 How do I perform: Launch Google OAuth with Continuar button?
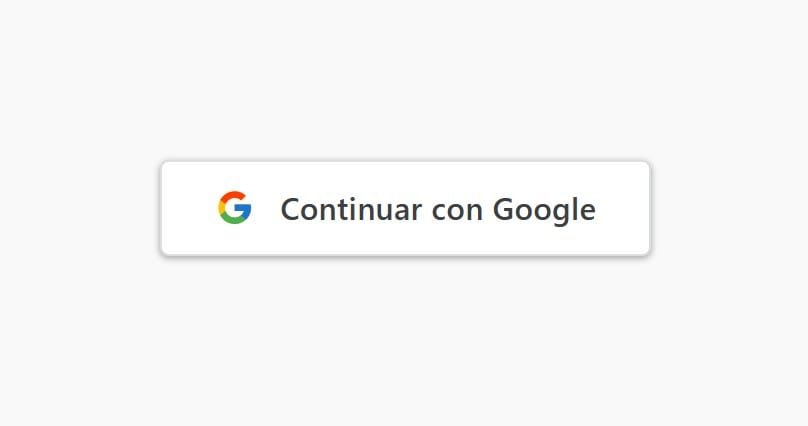point(406,208)
